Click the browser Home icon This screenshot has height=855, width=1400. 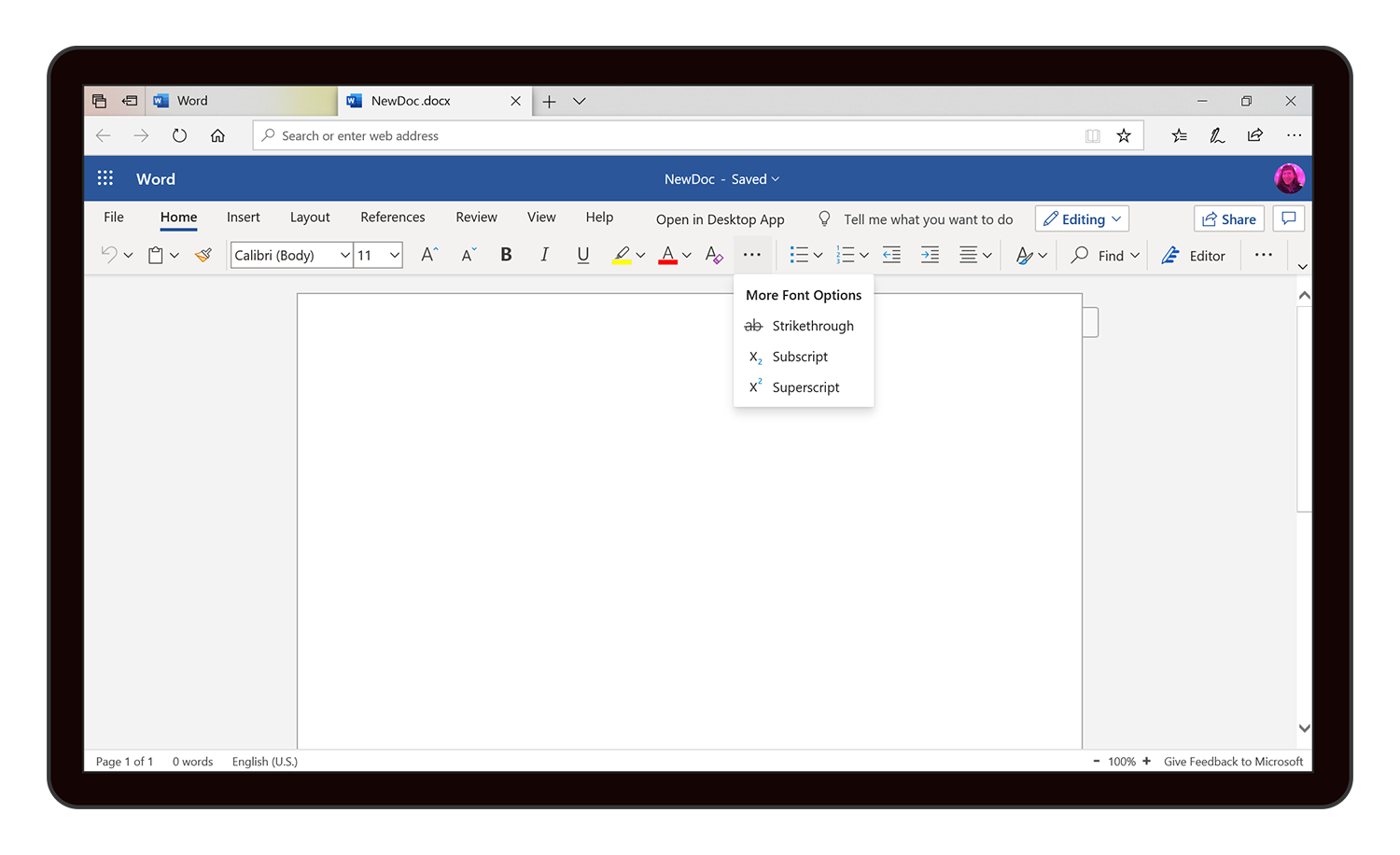tap(217, 135)
